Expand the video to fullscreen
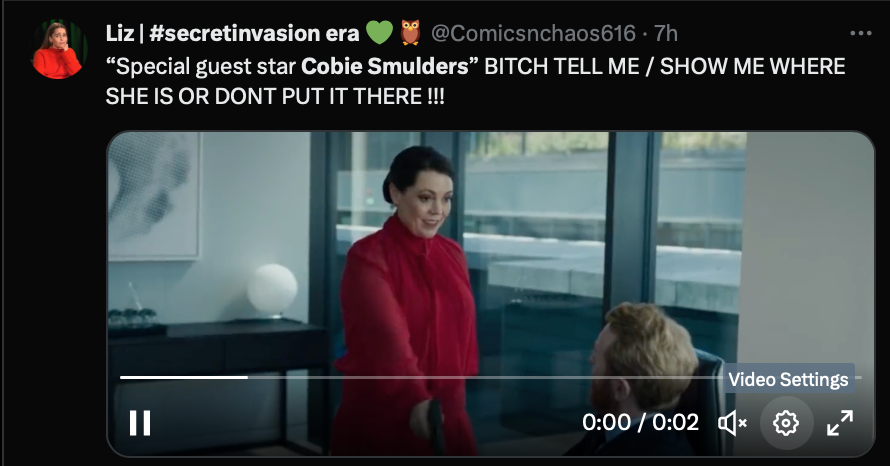 tap(840, 423)
